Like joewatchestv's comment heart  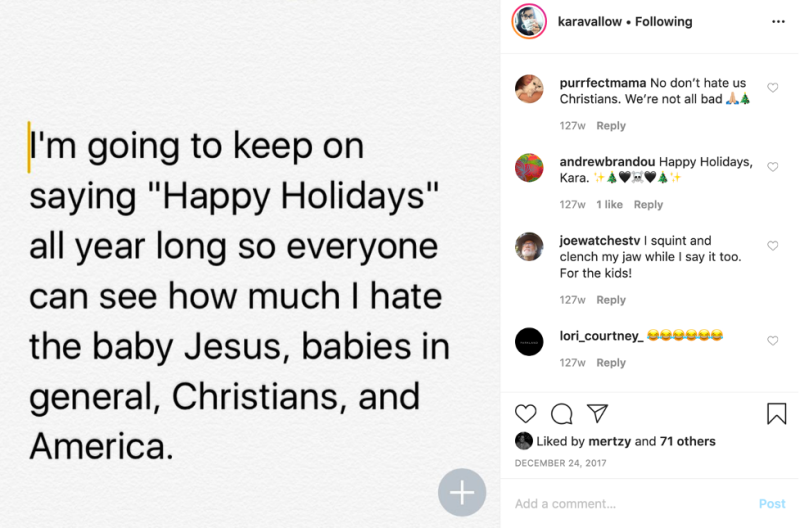click(x=772, y=246)
